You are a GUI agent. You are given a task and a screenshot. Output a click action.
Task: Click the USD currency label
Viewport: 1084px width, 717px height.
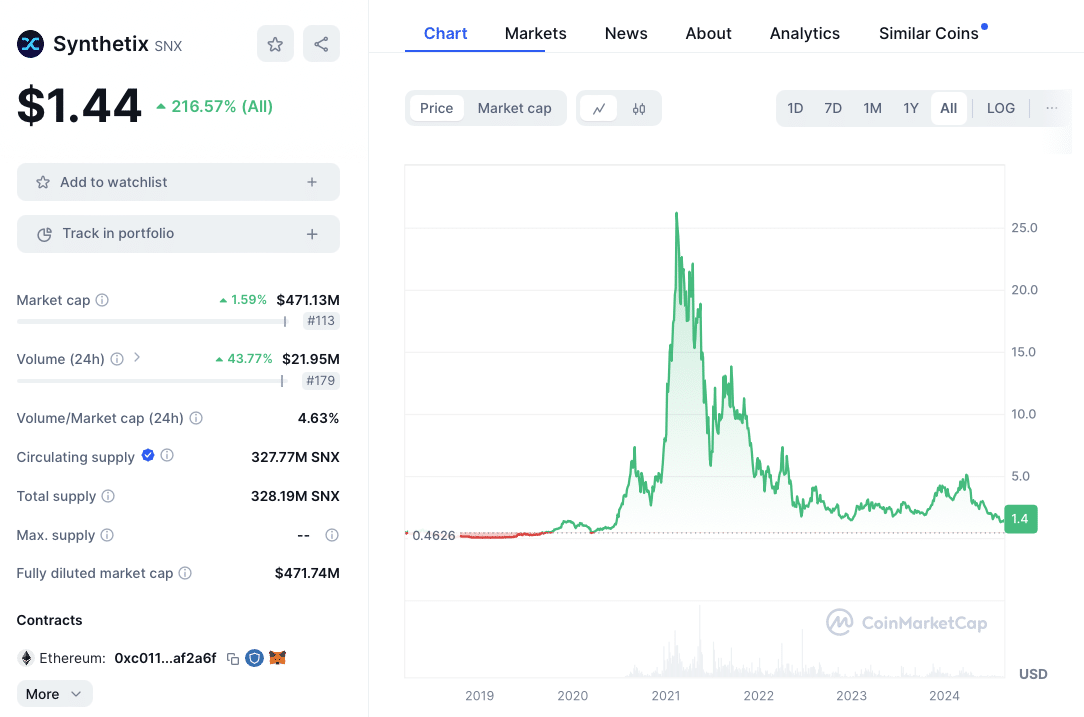tap(1033, 674)
